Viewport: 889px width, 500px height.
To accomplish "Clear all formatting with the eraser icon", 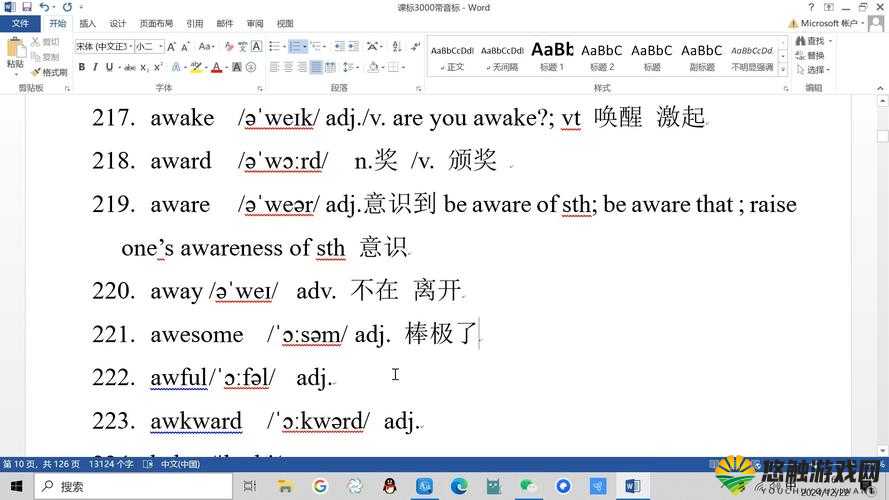I will pos(228,46).
